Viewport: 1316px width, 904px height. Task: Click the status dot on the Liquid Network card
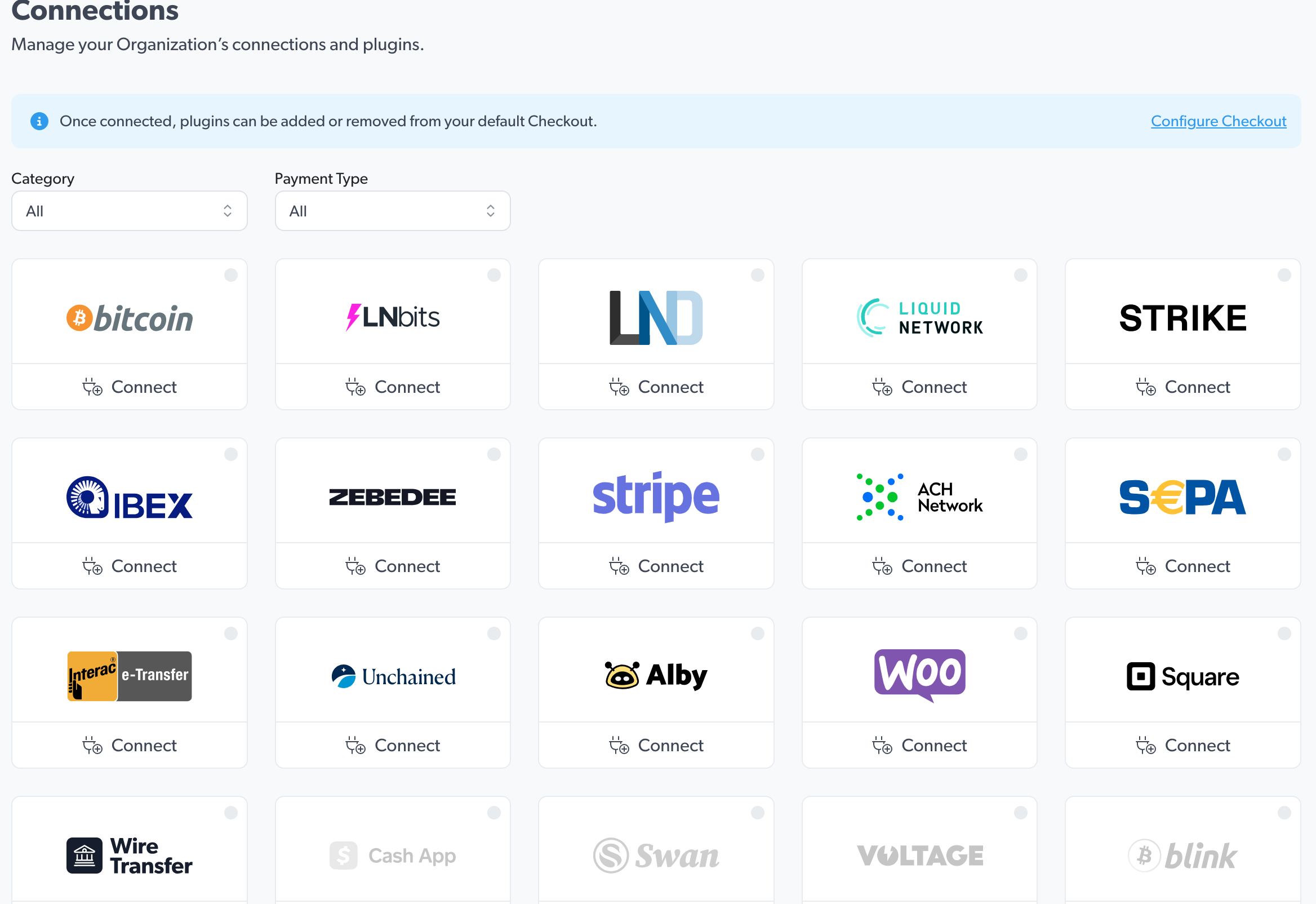pos(1021,275)
